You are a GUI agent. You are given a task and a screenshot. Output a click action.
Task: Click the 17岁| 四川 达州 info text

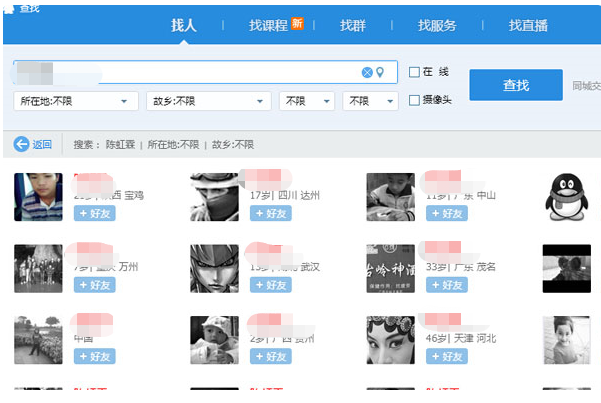[x=285, y=196]
